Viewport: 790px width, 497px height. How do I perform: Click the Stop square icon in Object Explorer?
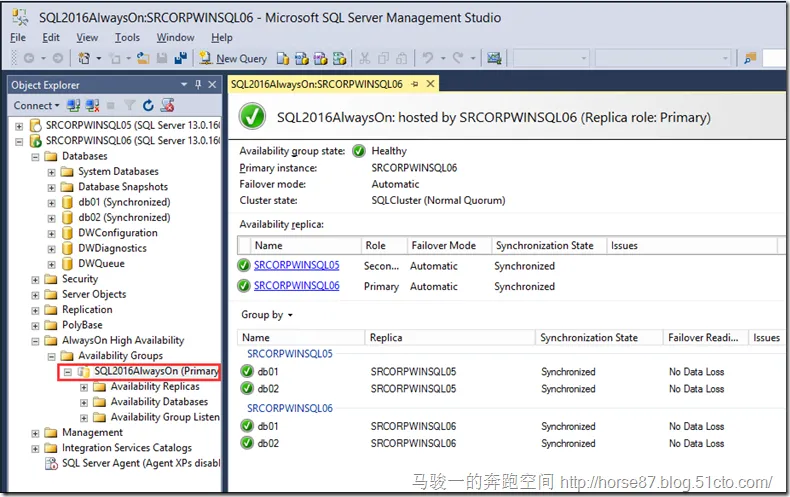(111, 105)
